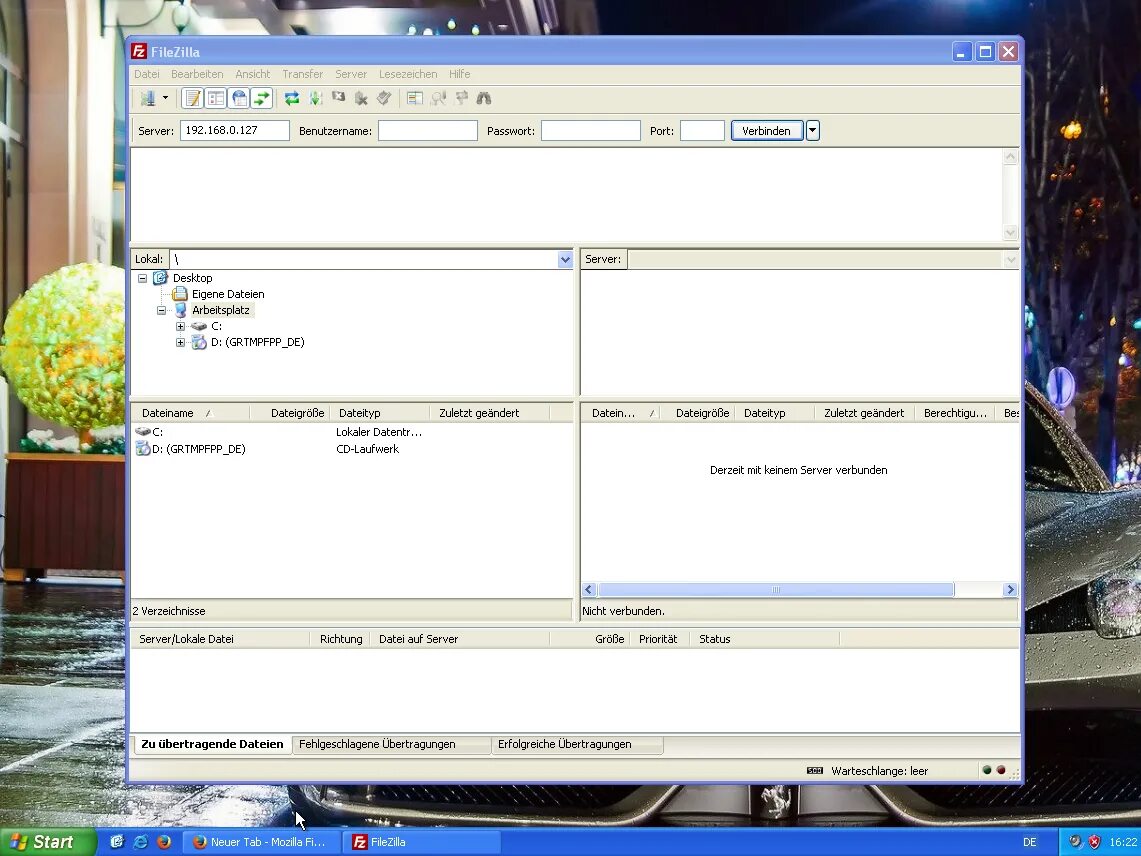The image size is (1141, 856).
Task: Click the Verbinden button
Action: (x=767, y=131)
